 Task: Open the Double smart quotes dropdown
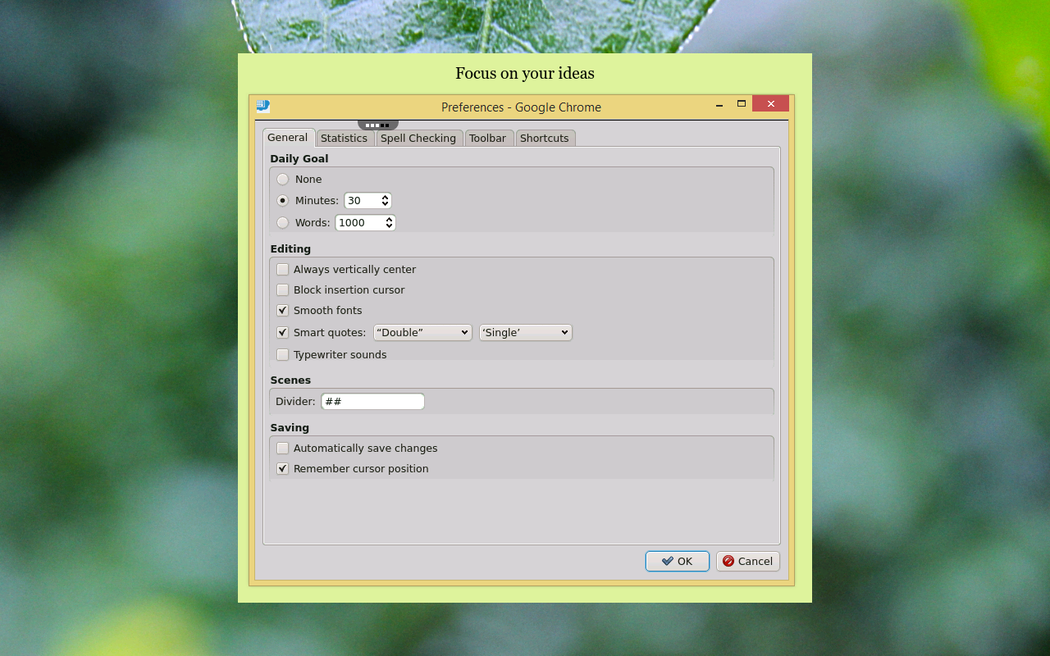[422, 333]
